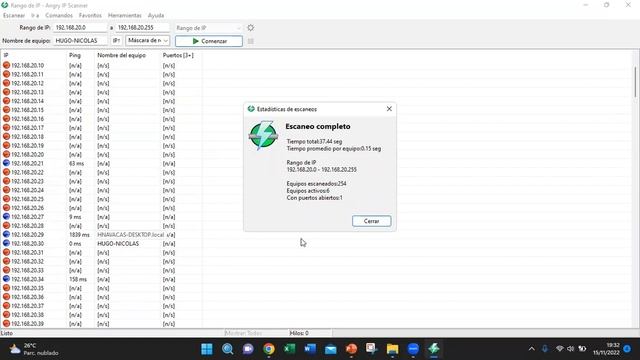Click ping value 158 ms
The width and height of the screenshot is (640, 360).
coord(78,279)
